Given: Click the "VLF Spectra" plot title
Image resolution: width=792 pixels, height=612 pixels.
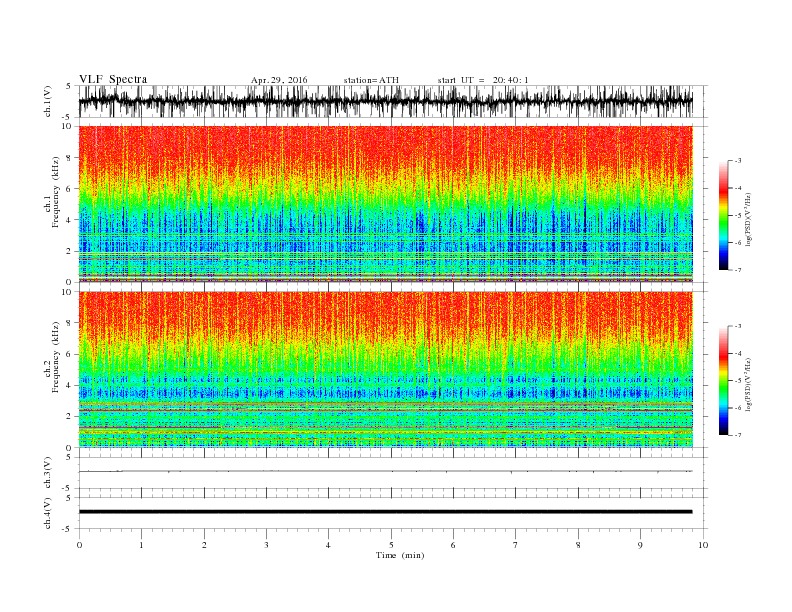Looking at the screenshot, I should point(113,79).
